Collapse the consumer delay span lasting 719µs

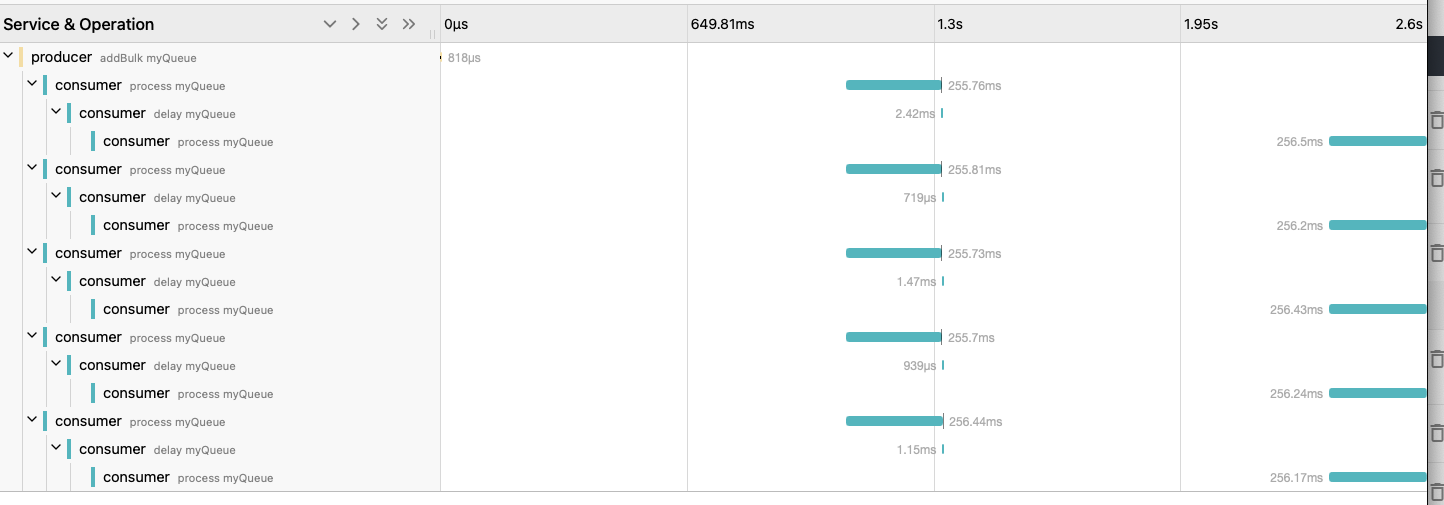(x=56, y=197)
